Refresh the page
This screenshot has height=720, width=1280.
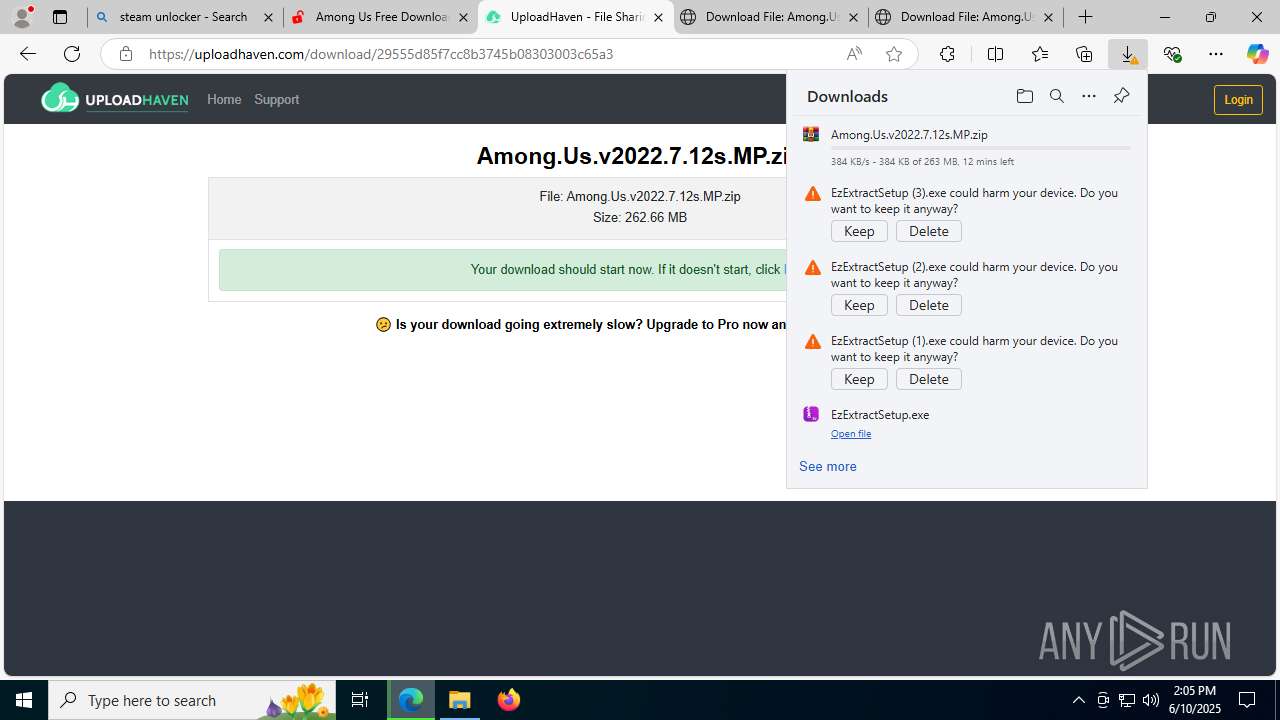72,54
